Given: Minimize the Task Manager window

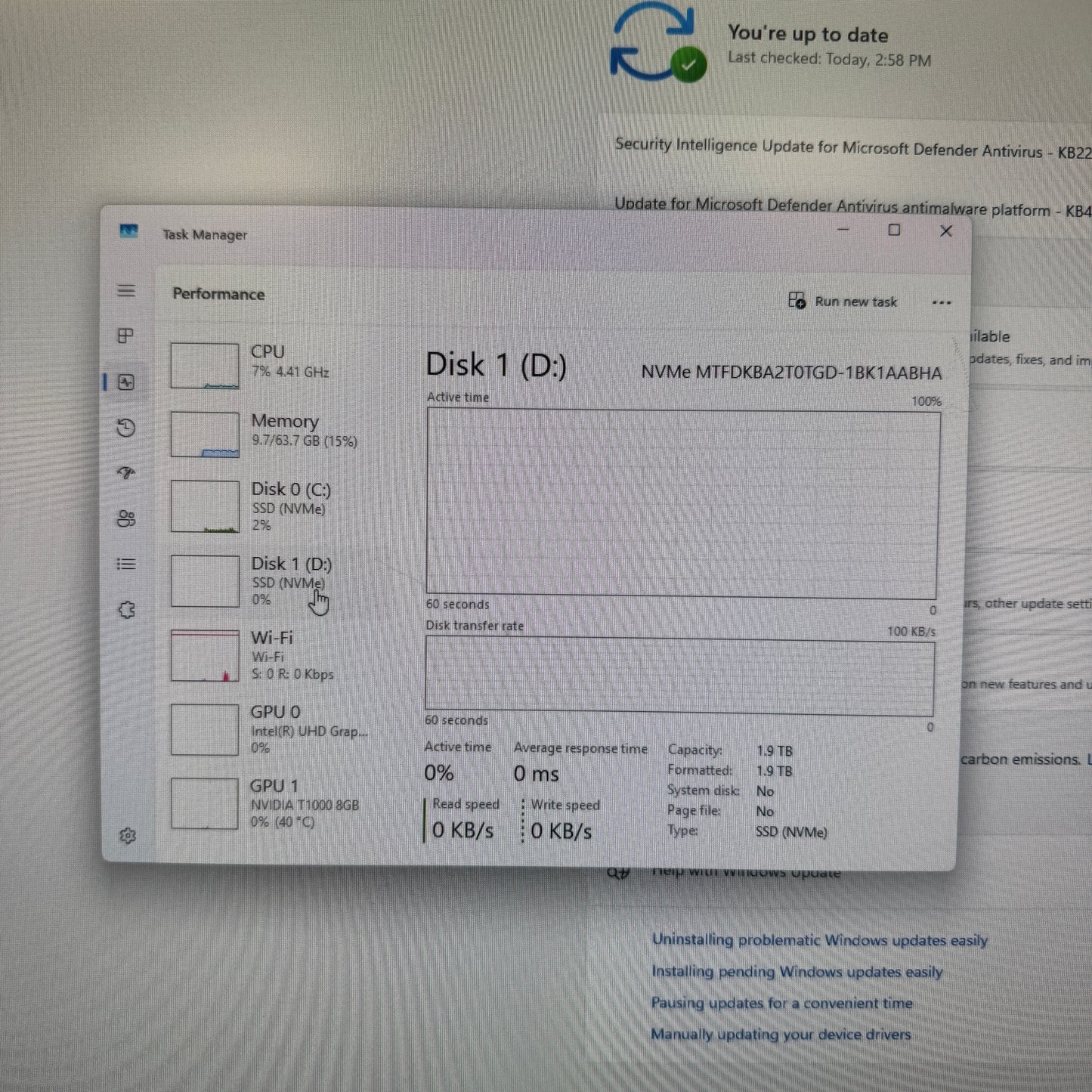Looking at the screenshot, I should (843, 229).
